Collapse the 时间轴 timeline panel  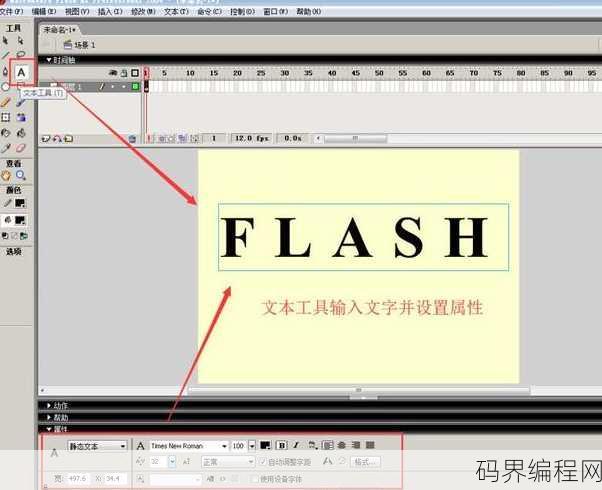[49, 60]
